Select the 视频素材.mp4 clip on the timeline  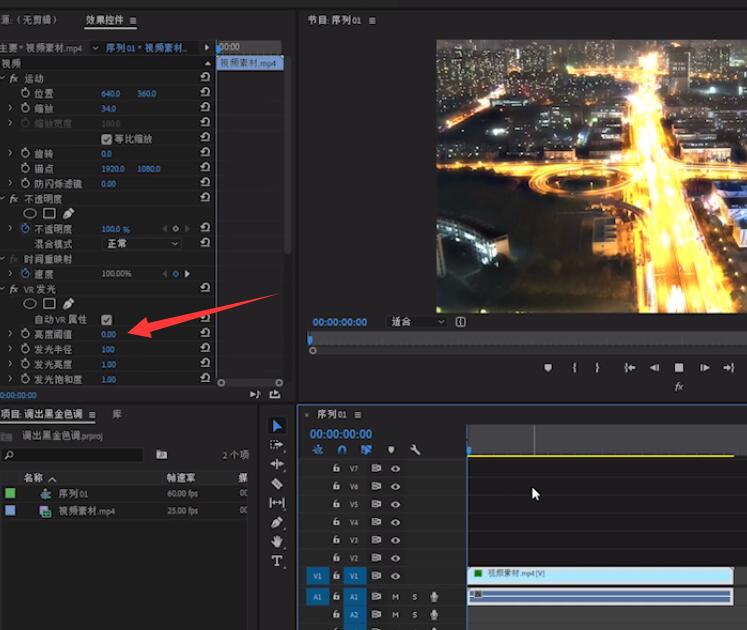pyautogui.click(x=600, y=574)
